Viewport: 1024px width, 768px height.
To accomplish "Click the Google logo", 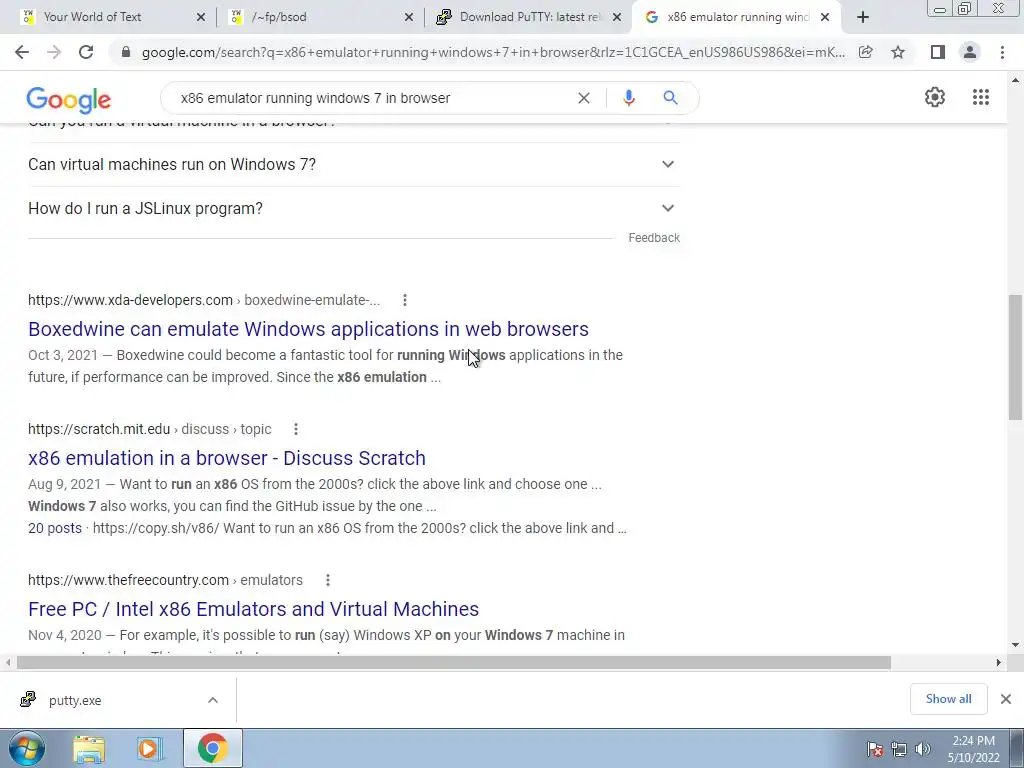I will coord(69,100).
